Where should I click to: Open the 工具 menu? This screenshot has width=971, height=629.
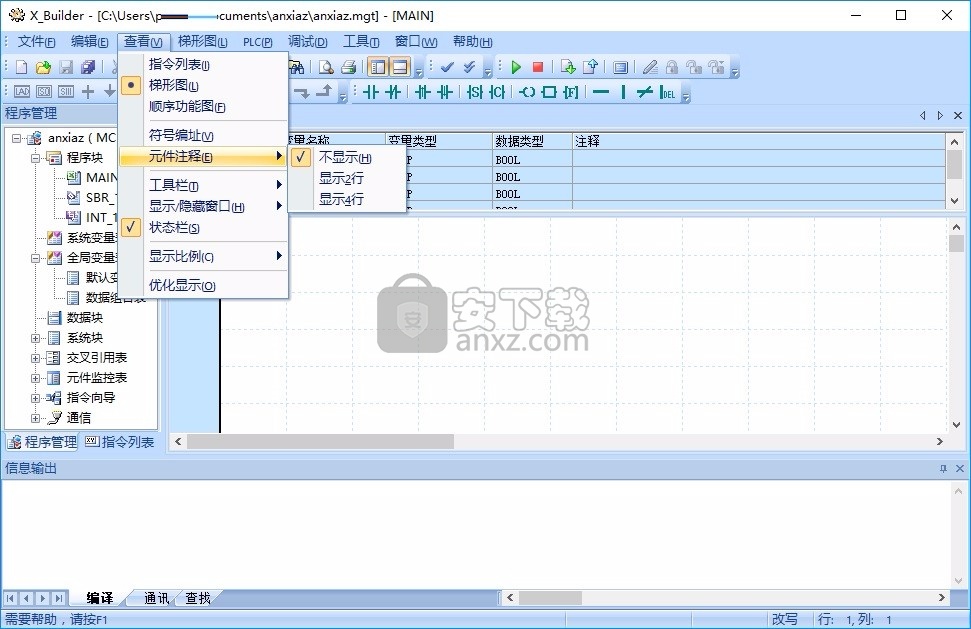(x=361, y=41)
